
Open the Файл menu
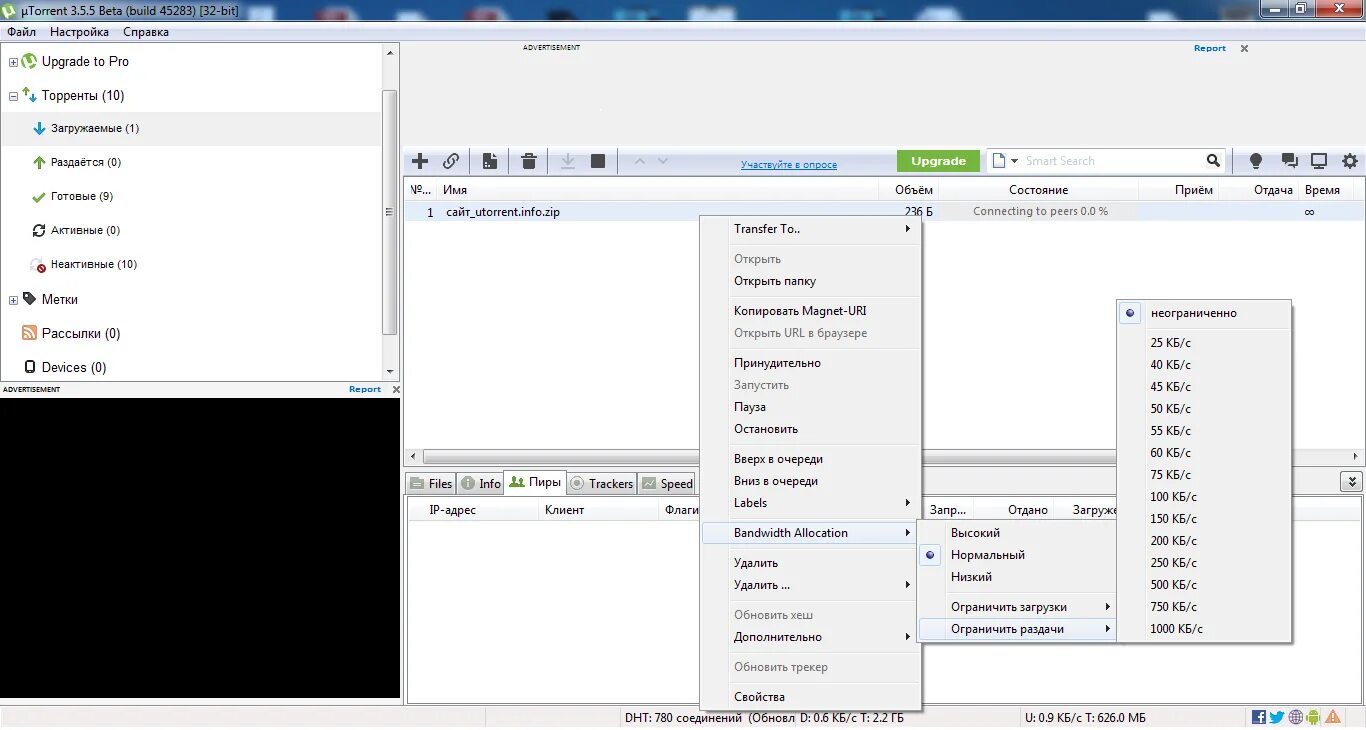pos(21,32)
